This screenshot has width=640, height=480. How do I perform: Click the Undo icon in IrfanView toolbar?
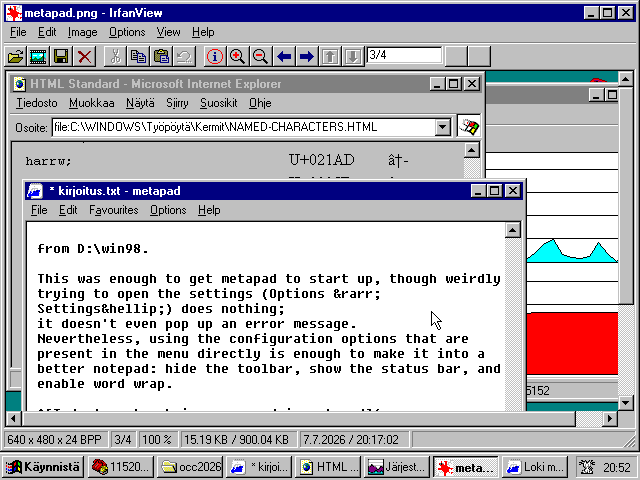coord(184,56)
